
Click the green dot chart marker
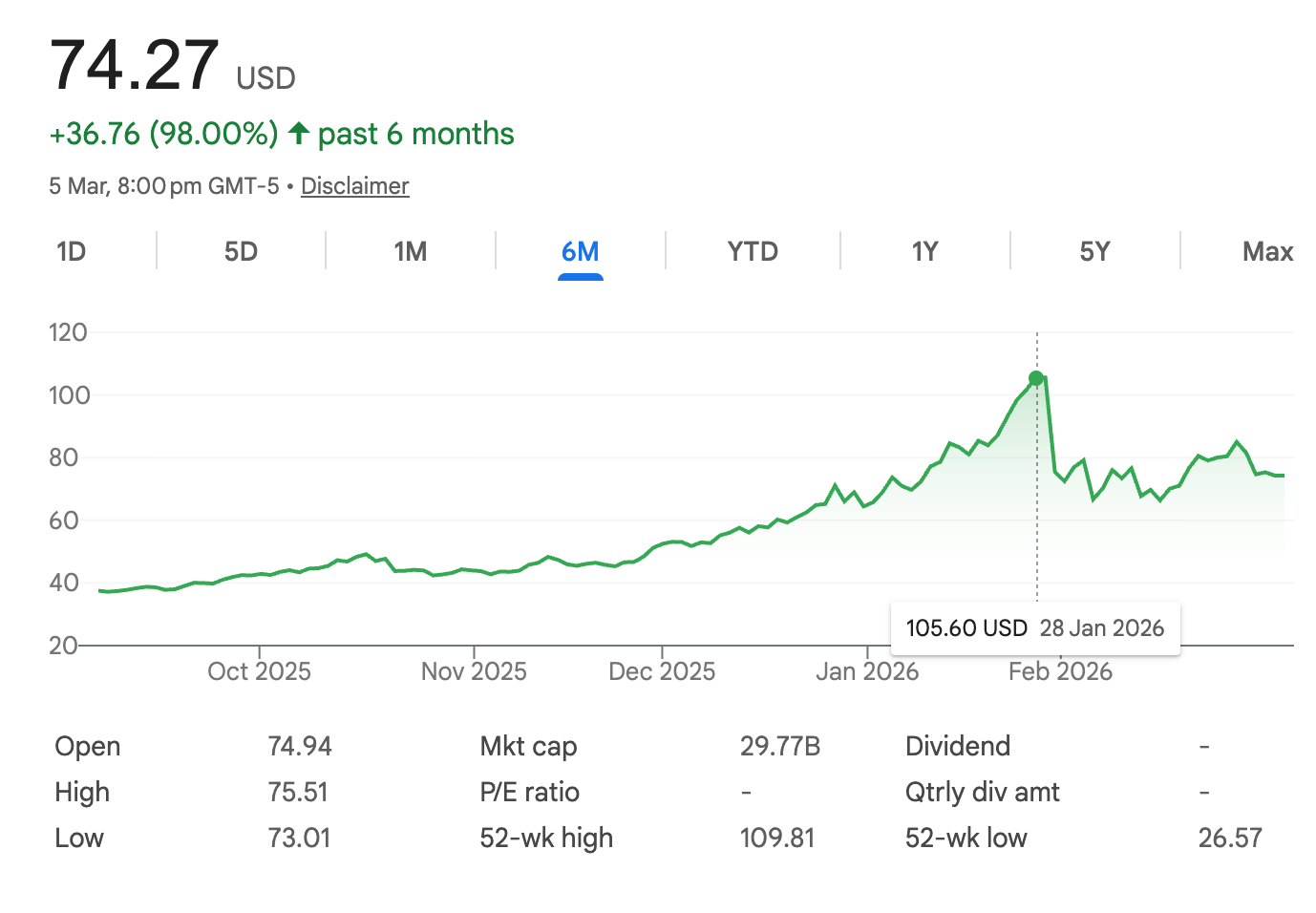(1036, 378)
